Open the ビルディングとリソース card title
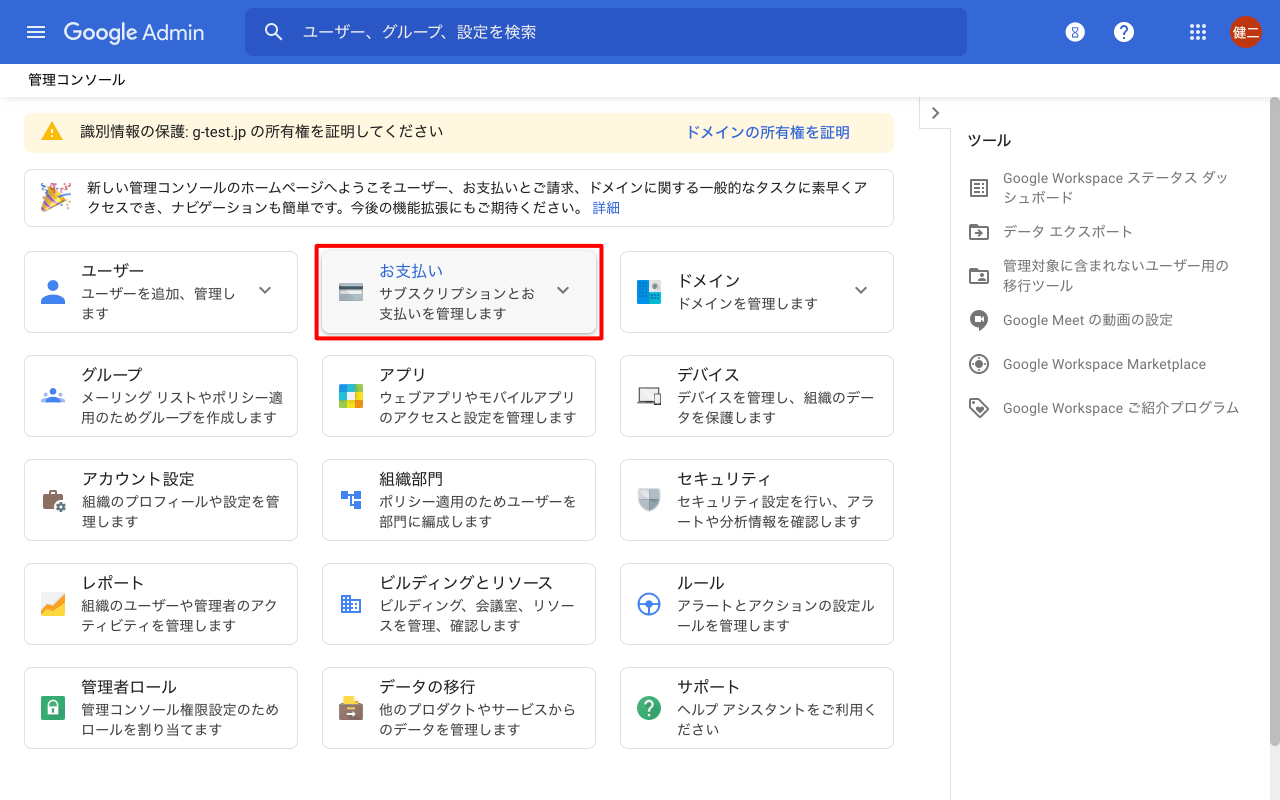Image resolution: width=1280 pixels, height=800 pixels. click(466, 583)
